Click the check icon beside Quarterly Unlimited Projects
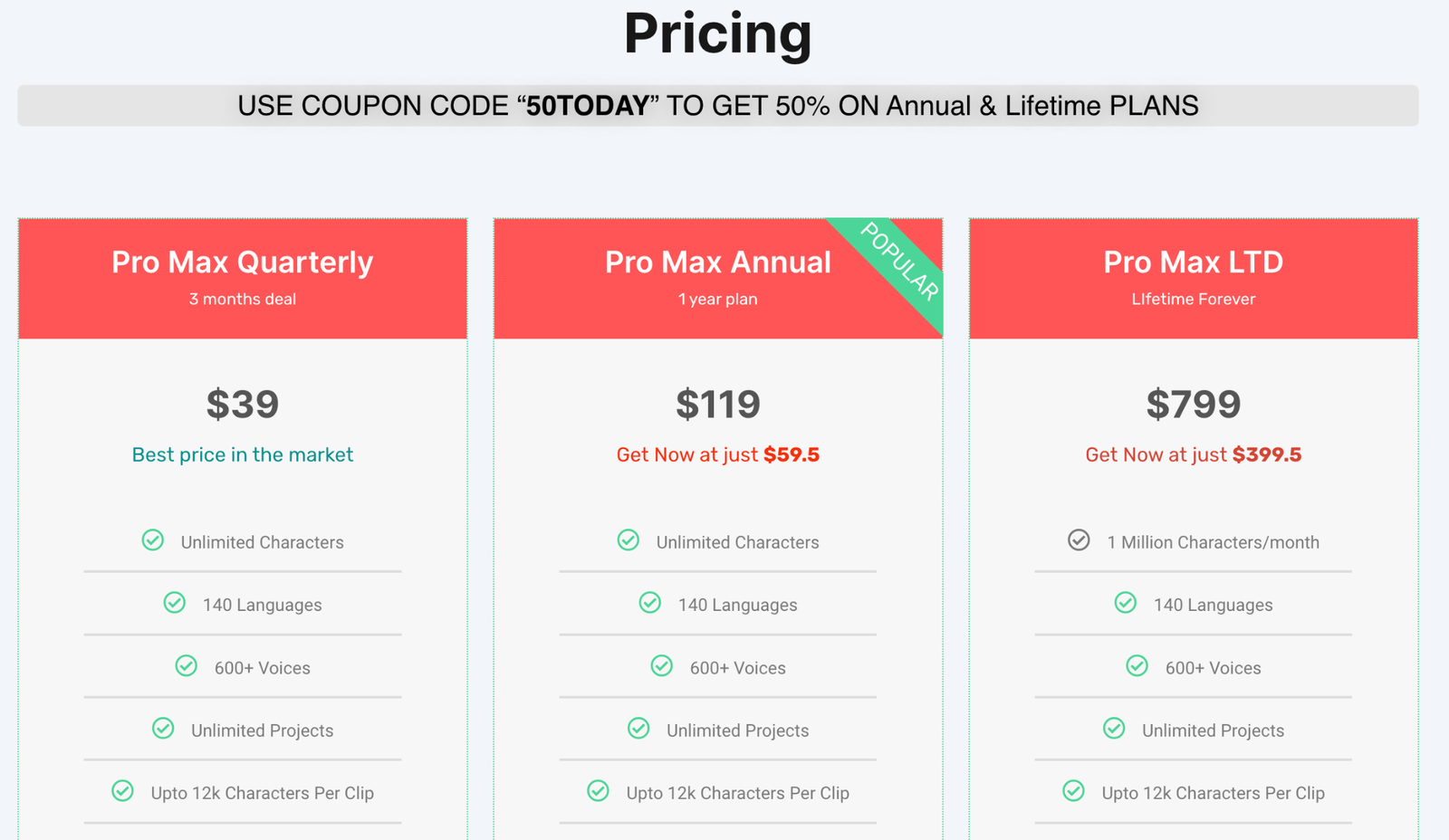 click(x=163, y=729)
